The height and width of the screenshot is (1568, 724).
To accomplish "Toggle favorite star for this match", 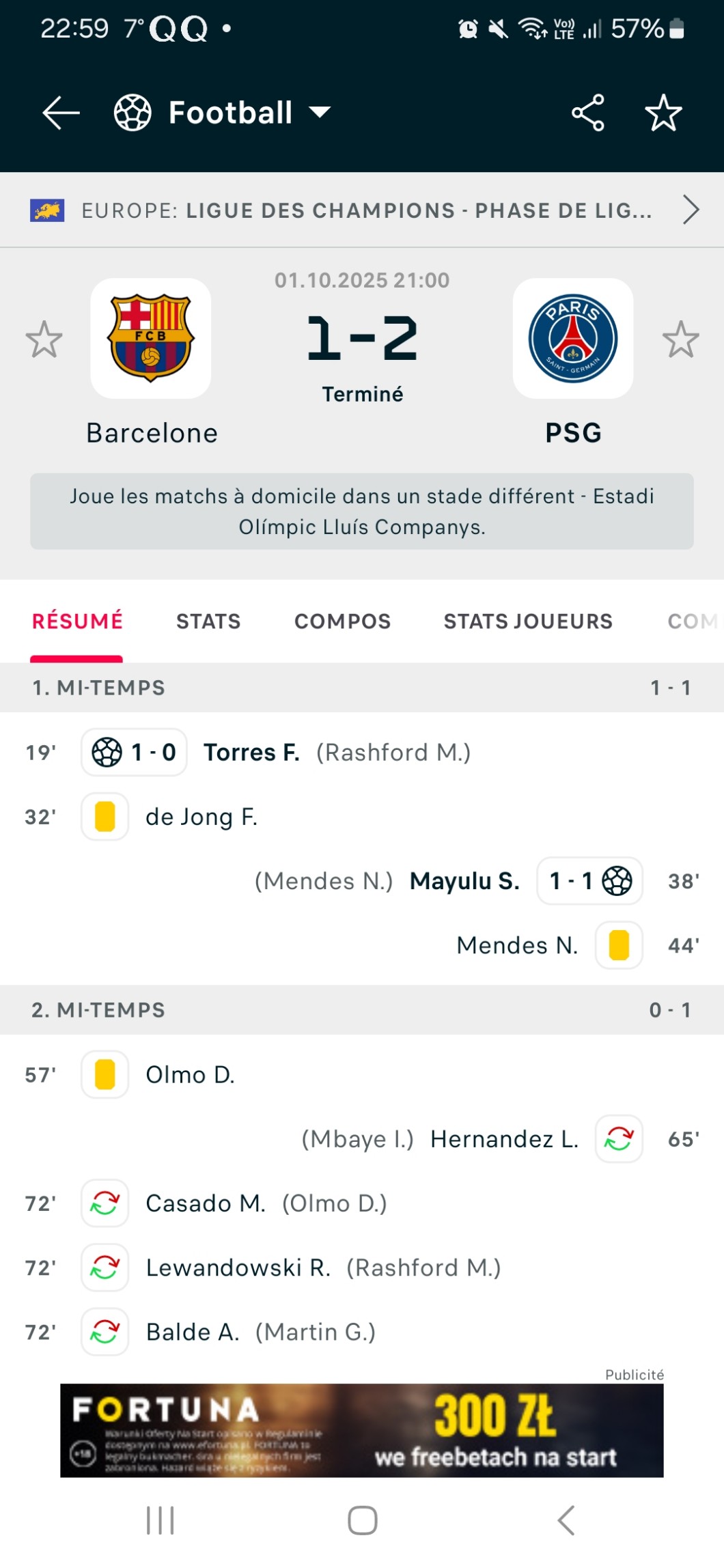I will click(663, 113).
